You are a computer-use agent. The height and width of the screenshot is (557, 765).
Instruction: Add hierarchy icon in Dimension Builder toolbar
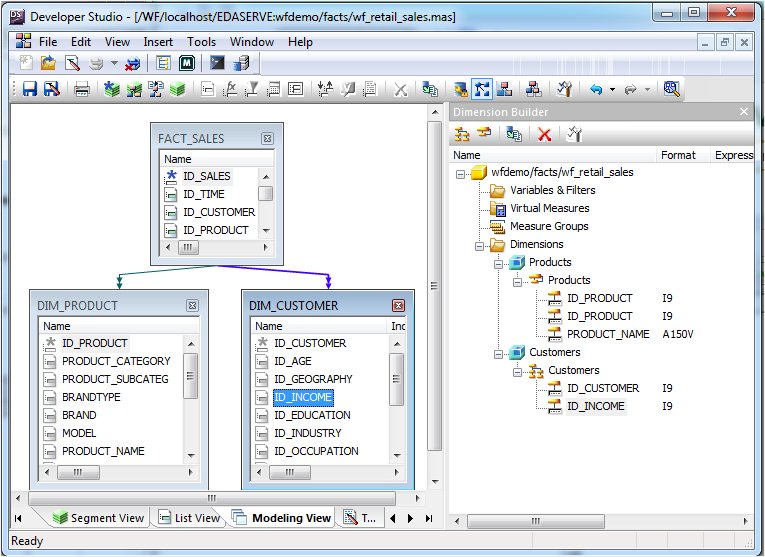462,134
